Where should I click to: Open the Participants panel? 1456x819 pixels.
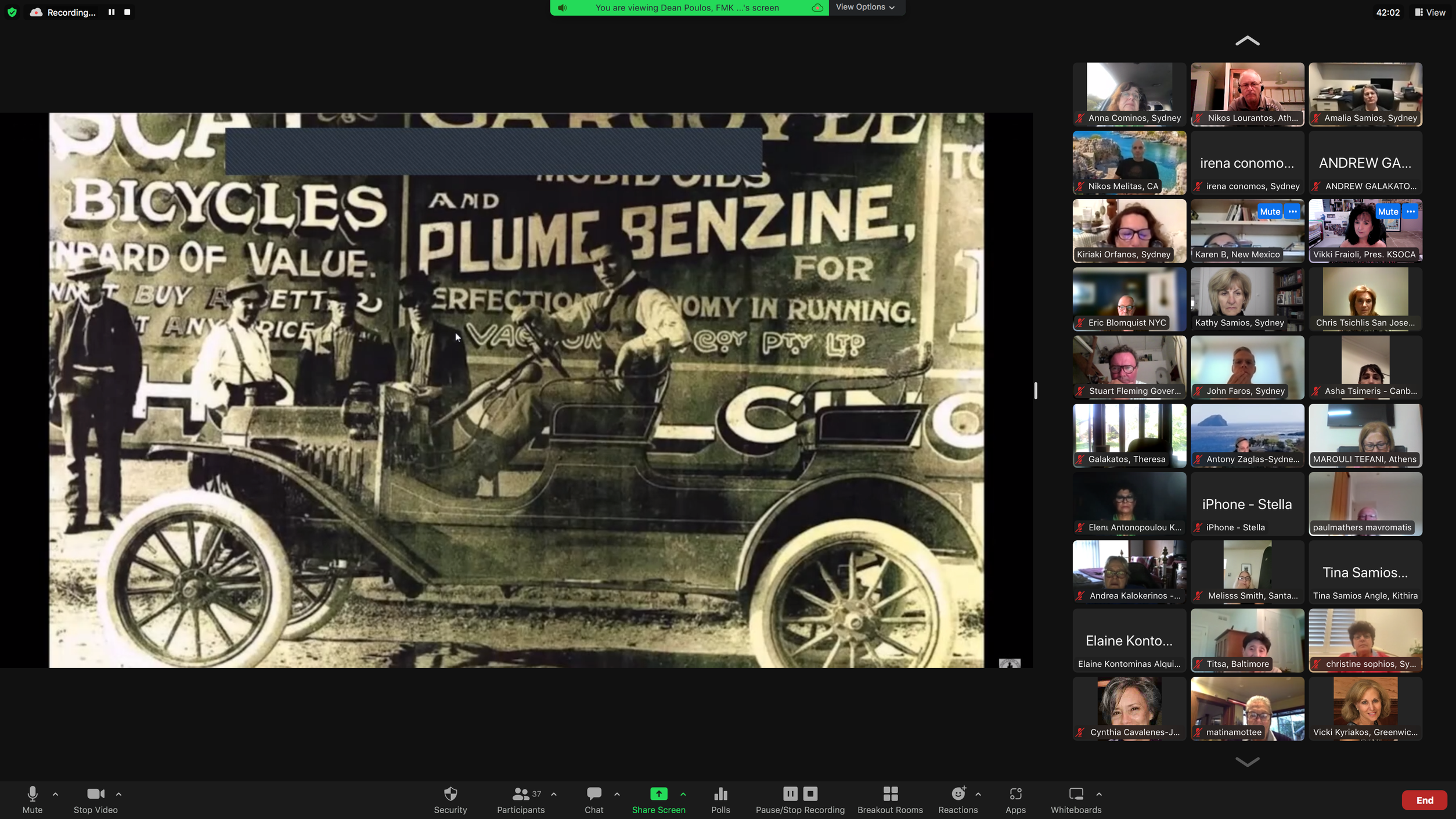click(x=520, y=794)
